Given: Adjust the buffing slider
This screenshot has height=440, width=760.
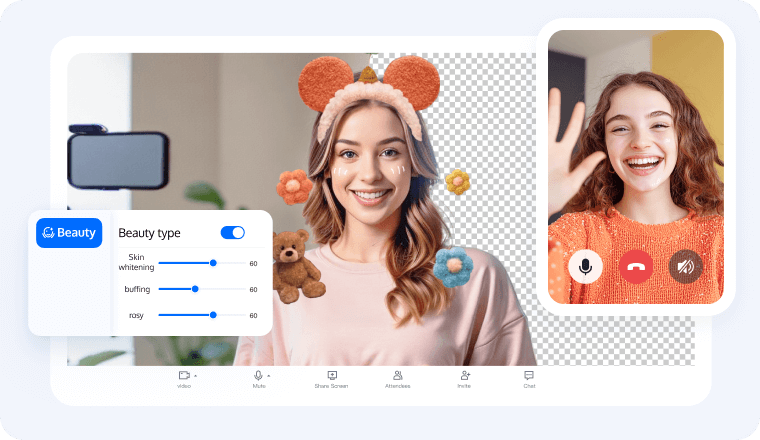Looking at the screenshot, I should click(x=202, y=289).
